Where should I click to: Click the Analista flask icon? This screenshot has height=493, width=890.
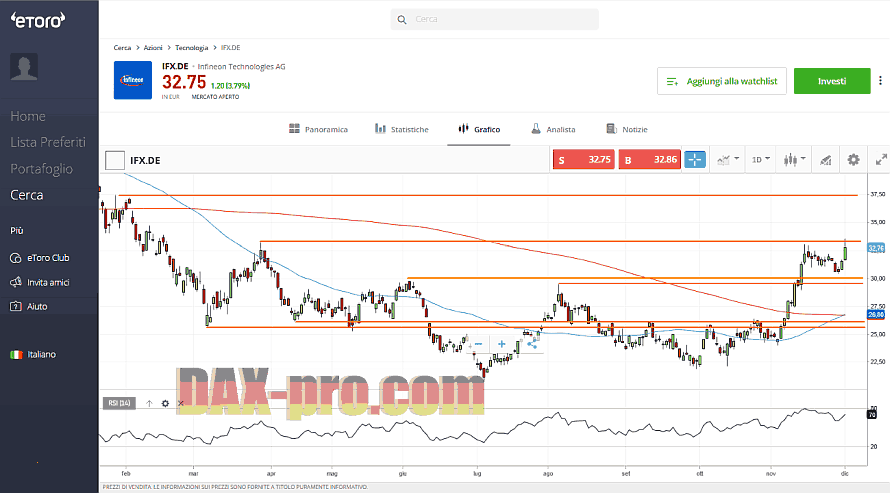point(536,129)
